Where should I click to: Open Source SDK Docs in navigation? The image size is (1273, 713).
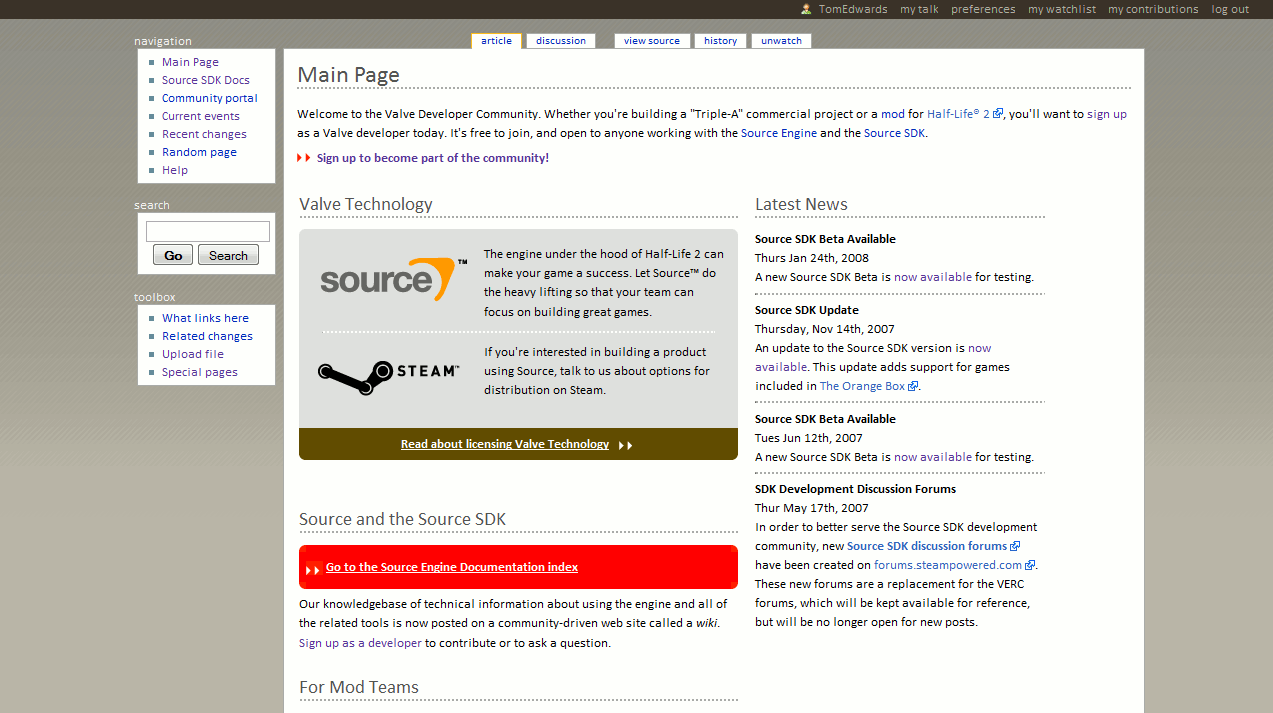pyautogui.click(x=206, y=80)
